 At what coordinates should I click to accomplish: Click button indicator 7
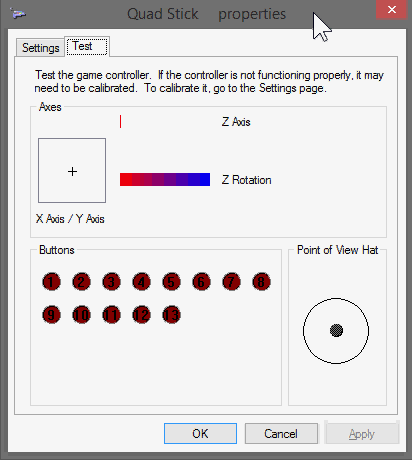231,282
